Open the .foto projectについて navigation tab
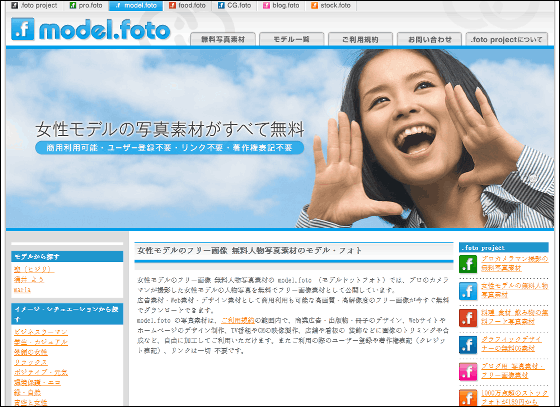This screenshot has height=407, width=560. 506,39
